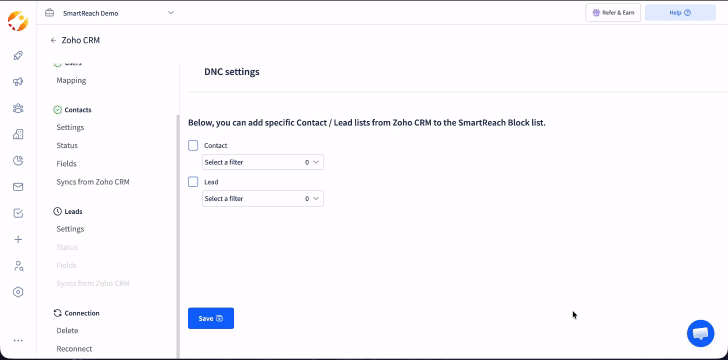
Task: Open Mapping in the settings menu
Action: (71, 80)
